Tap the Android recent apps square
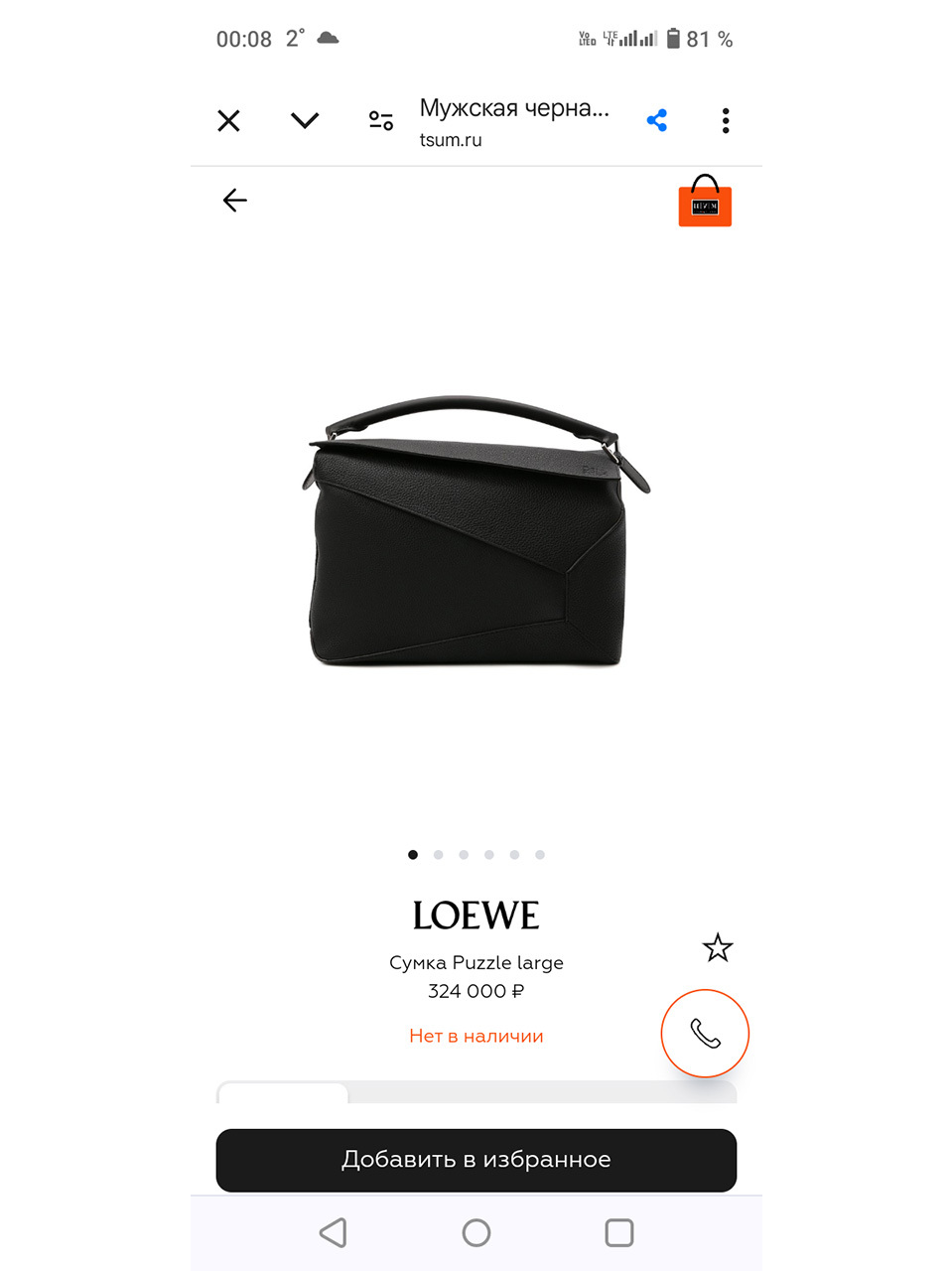This screenshot has width=952, height=1271. click(619, 1233)
